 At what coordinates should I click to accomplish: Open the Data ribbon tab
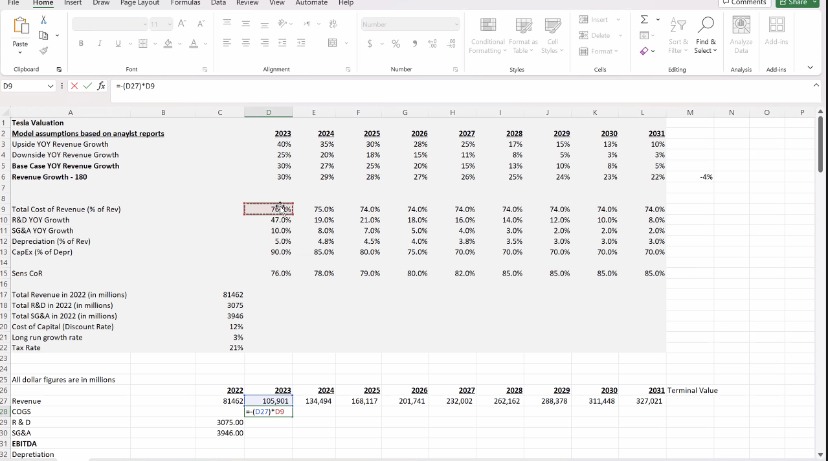pos(219,3)
